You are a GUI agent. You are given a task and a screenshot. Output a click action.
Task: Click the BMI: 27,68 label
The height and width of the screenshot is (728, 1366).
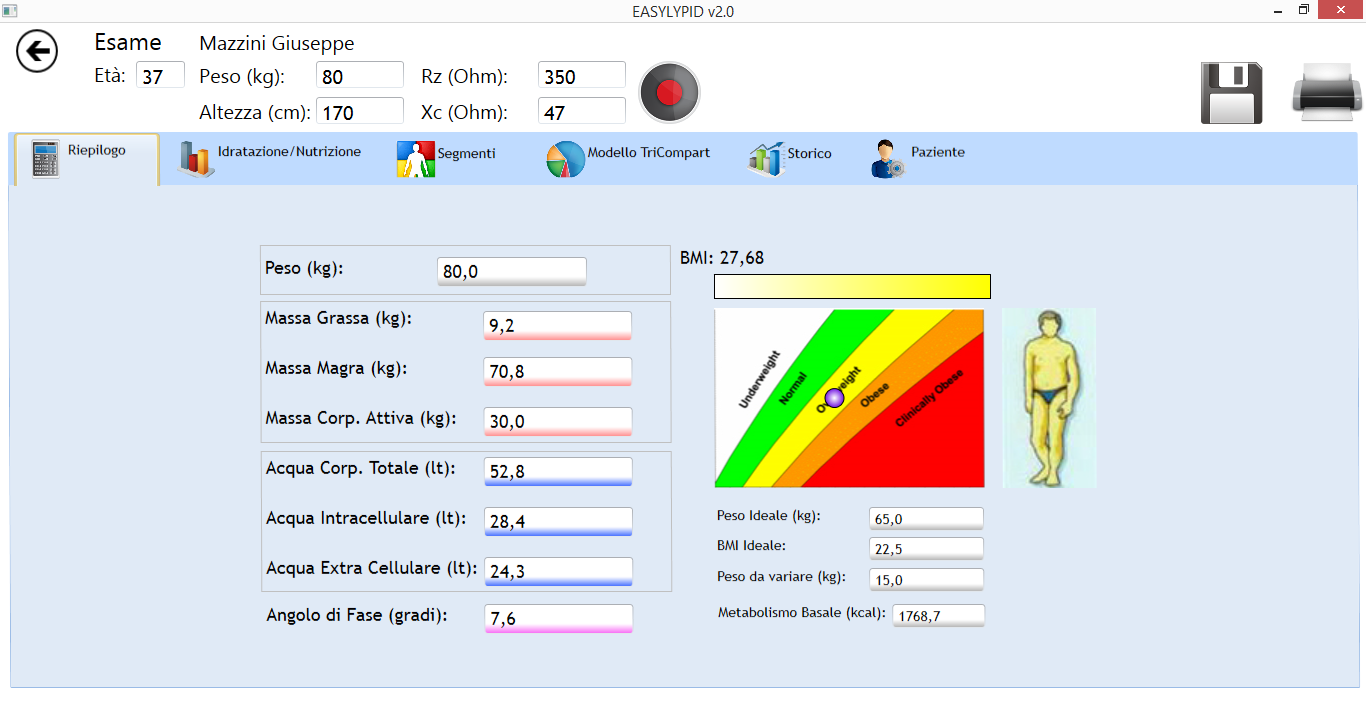[722, 258]
